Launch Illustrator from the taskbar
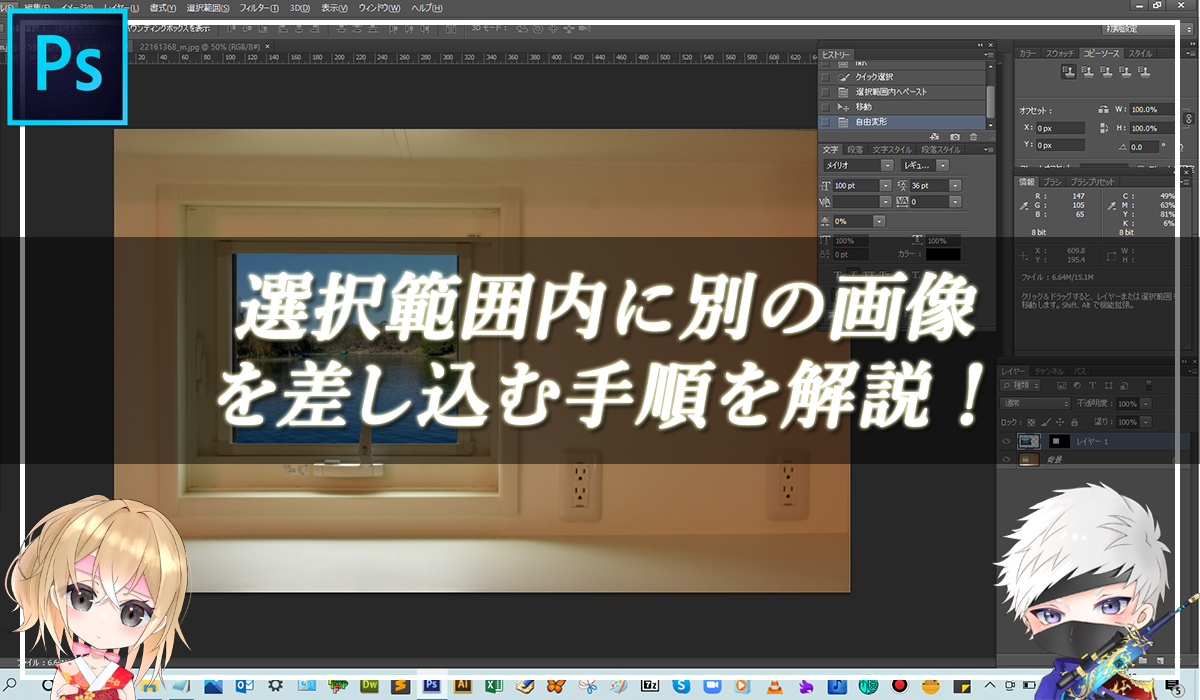Screen dimensions: 1200x700 pos(465,687)
